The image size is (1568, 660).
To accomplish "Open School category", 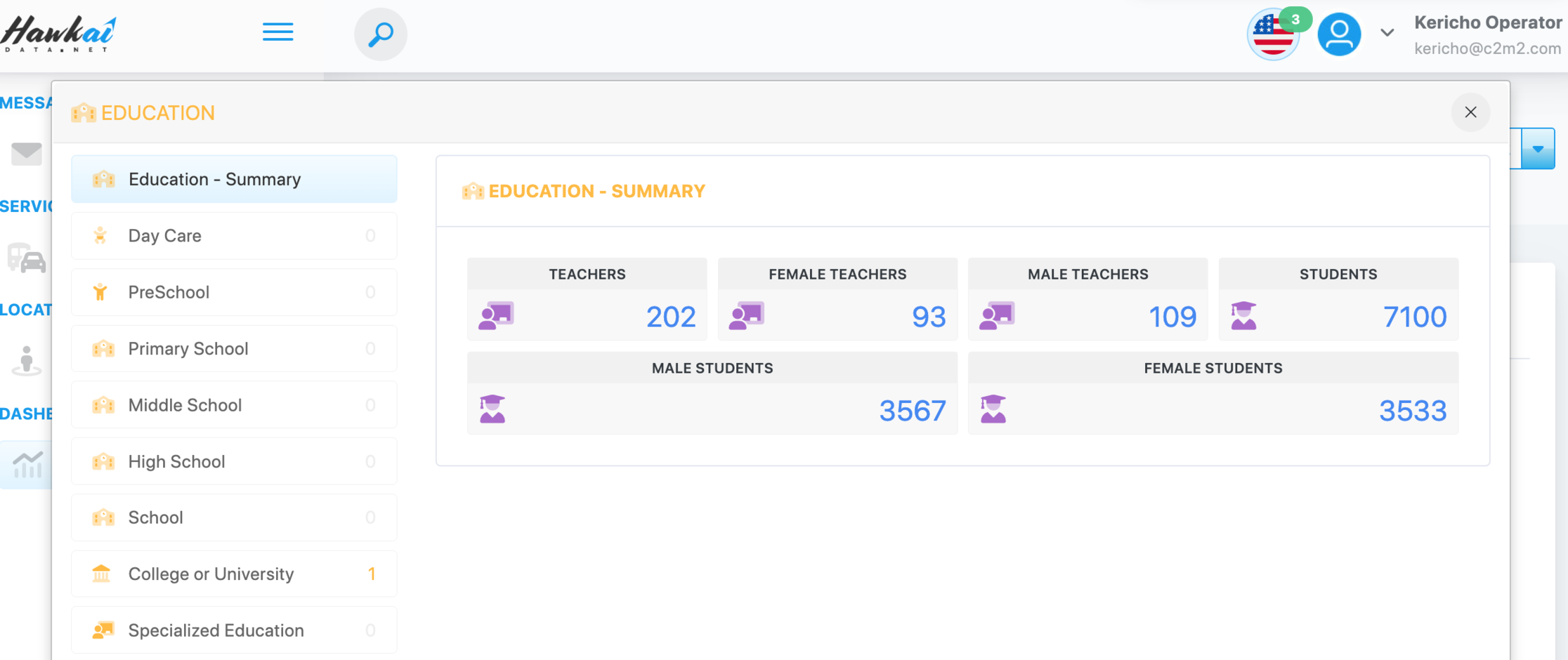I will (234, 517).
